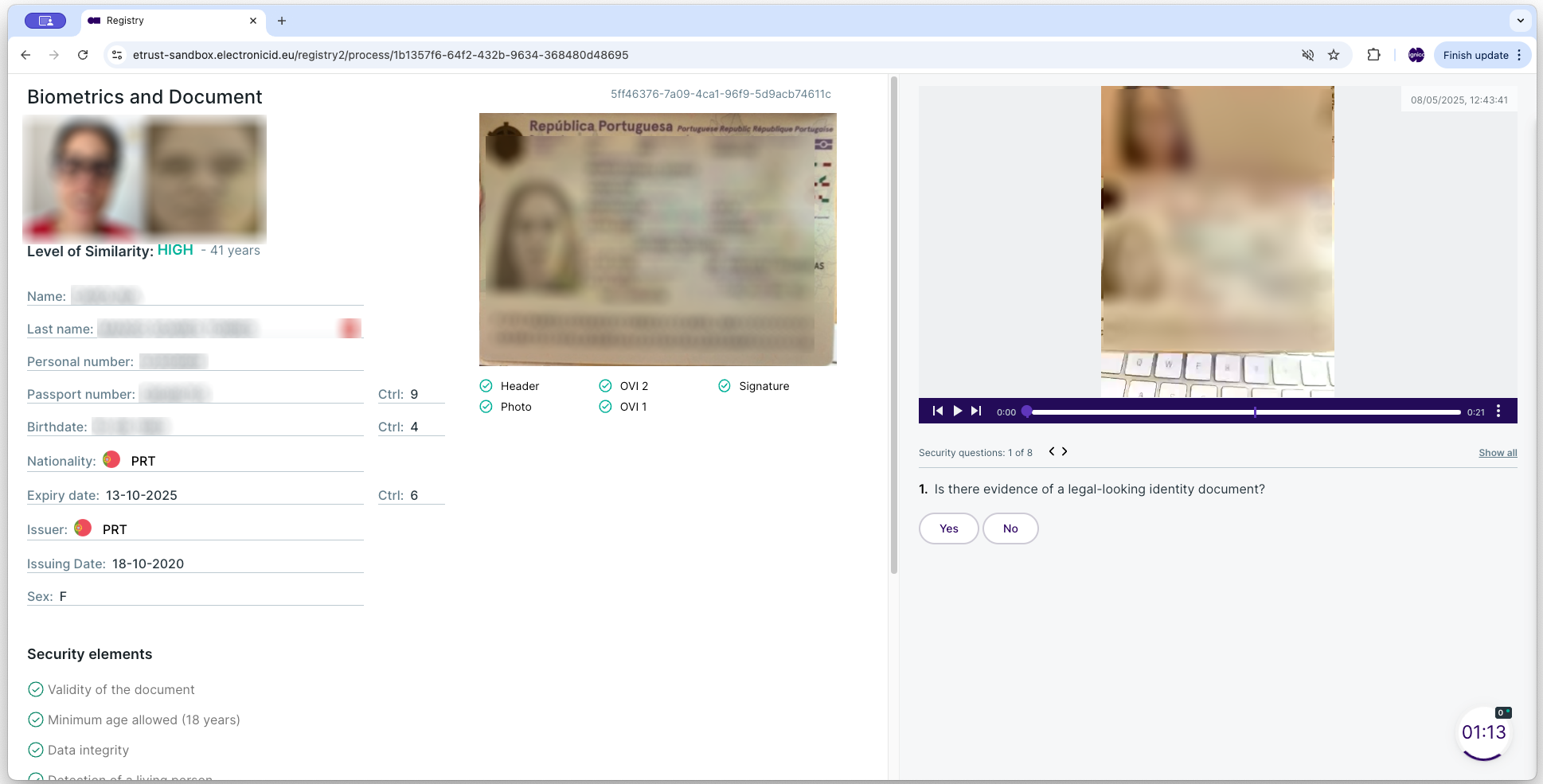Viewport: 1543px width, 784px height.
Task: Skip to next in video player
Action: coord(976,411)
